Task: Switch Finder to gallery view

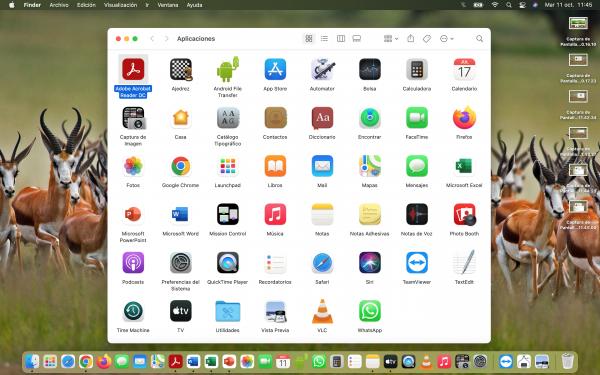Action: click(x=357, y=39)
